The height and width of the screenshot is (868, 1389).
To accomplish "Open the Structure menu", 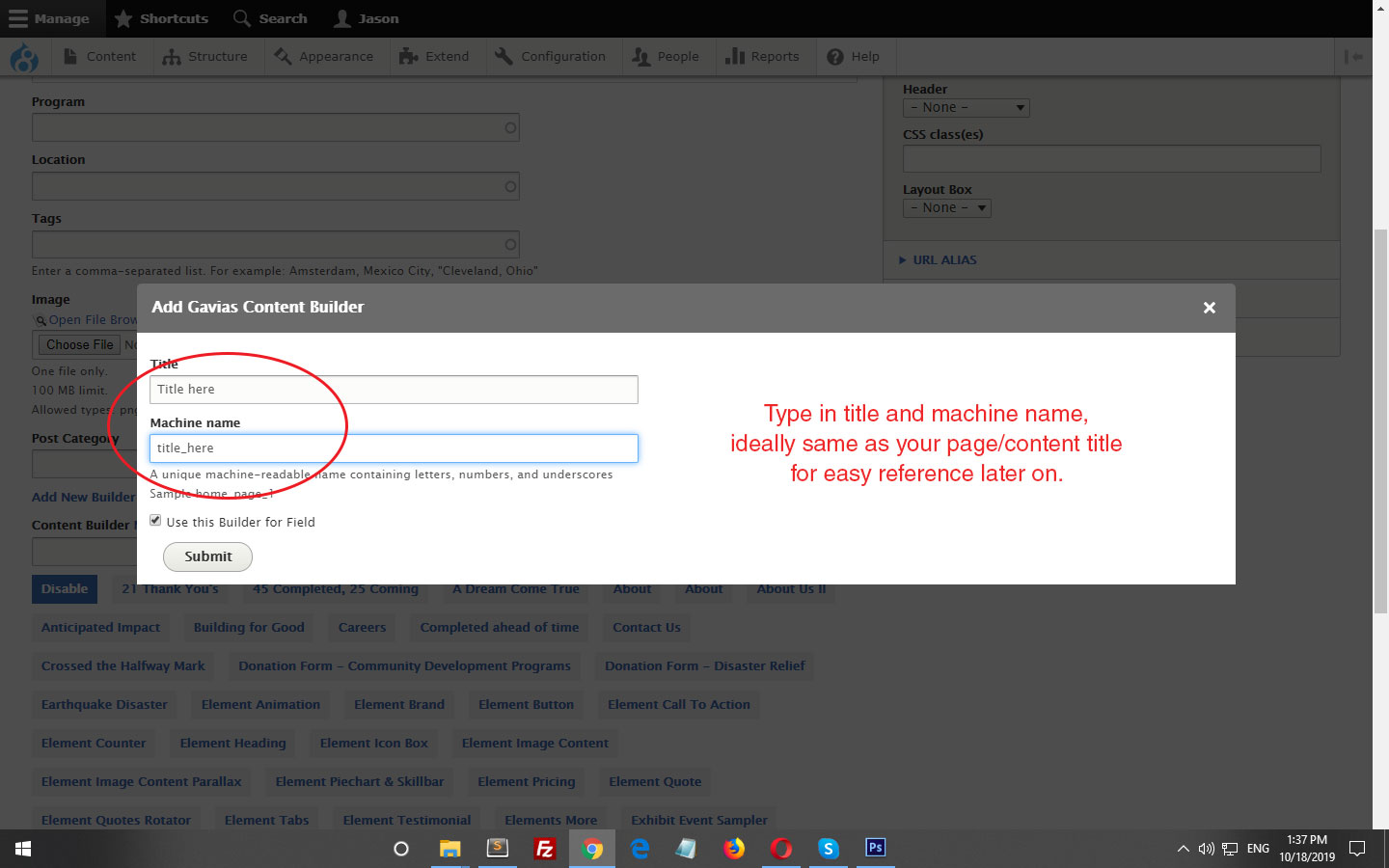I will [x=205, y=57].
